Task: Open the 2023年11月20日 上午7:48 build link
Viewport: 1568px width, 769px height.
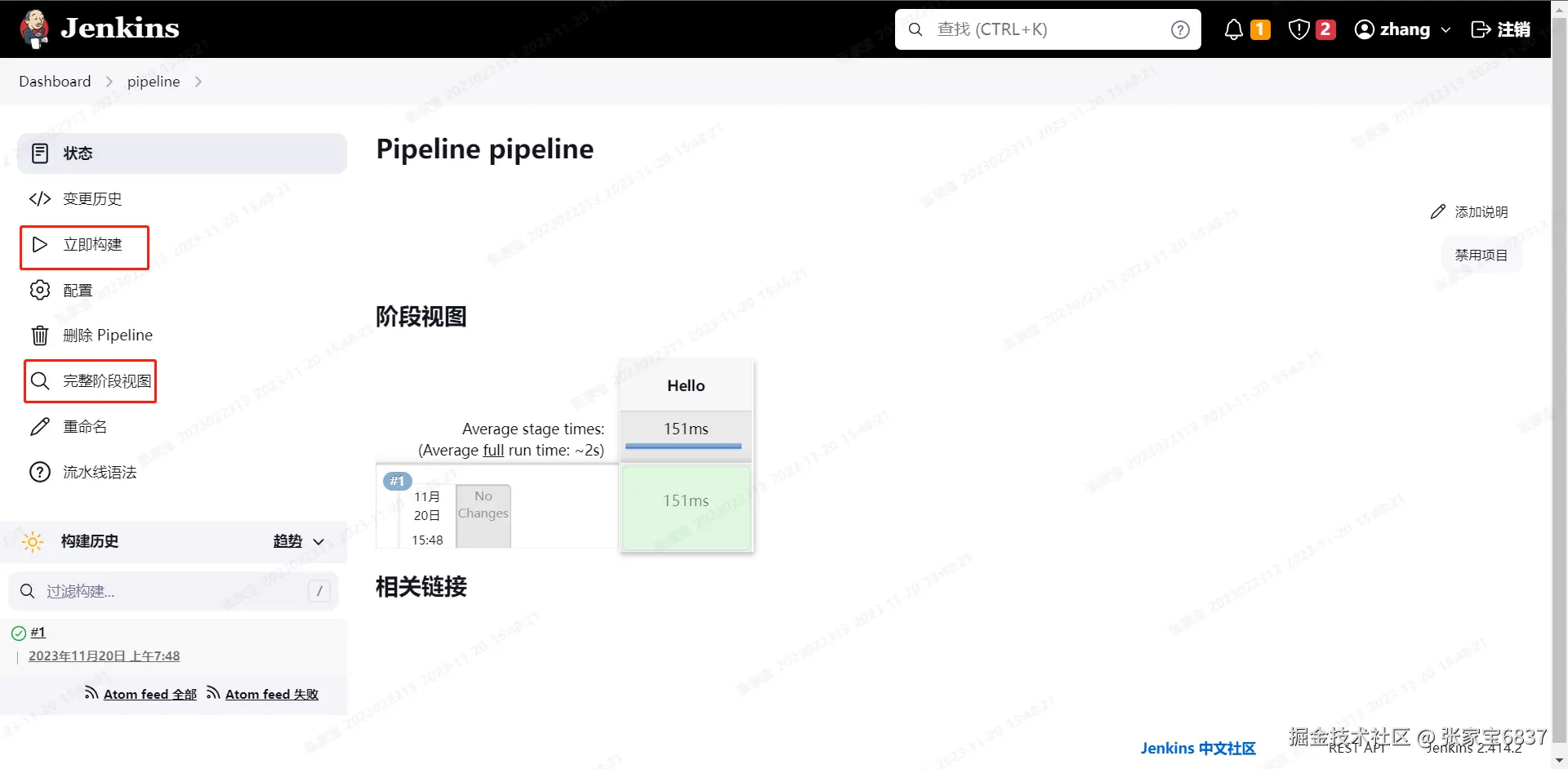Action: [104, 656]
